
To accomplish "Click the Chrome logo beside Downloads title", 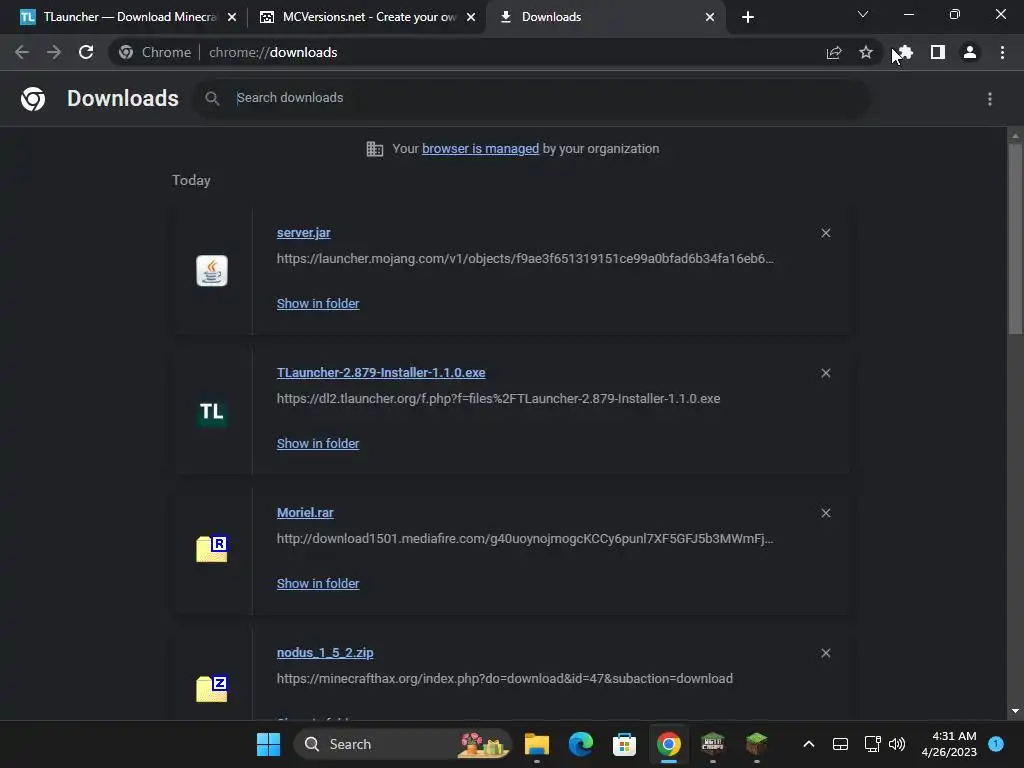I will point(33,99).
